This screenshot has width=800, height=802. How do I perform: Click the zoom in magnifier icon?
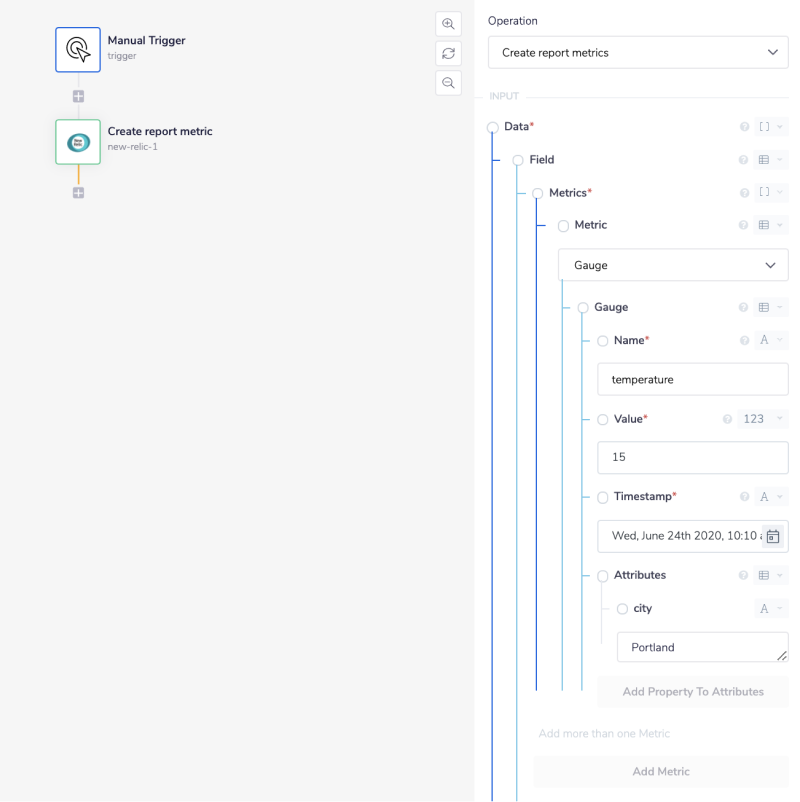click(x=448, y=23)
